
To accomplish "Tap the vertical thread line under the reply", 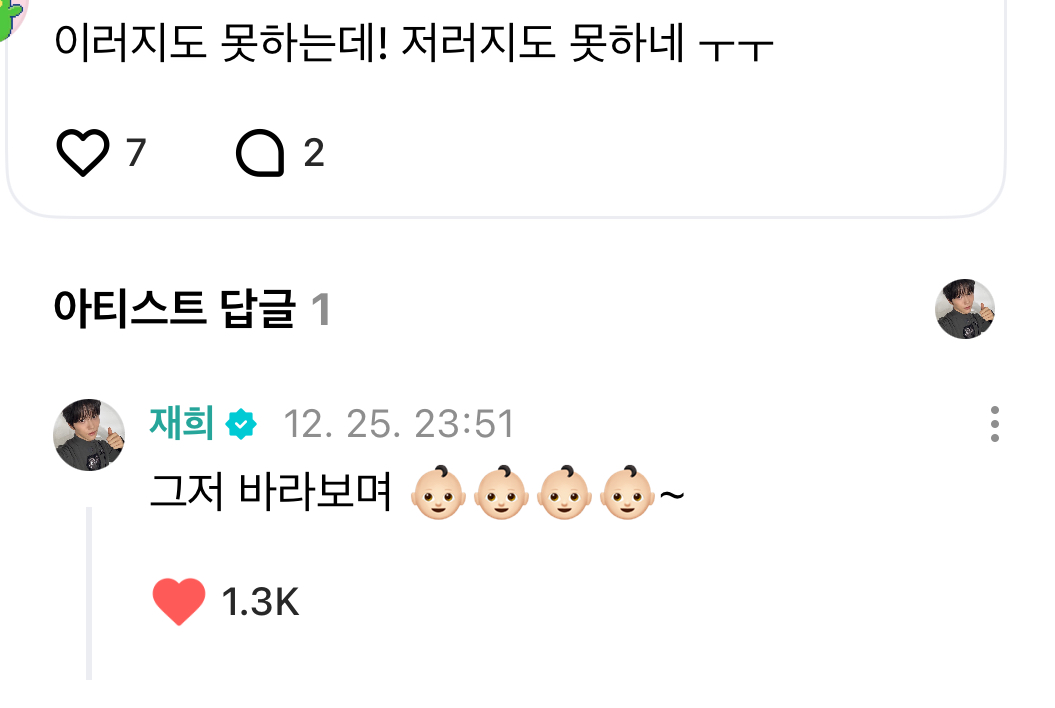I will [89, 594].
